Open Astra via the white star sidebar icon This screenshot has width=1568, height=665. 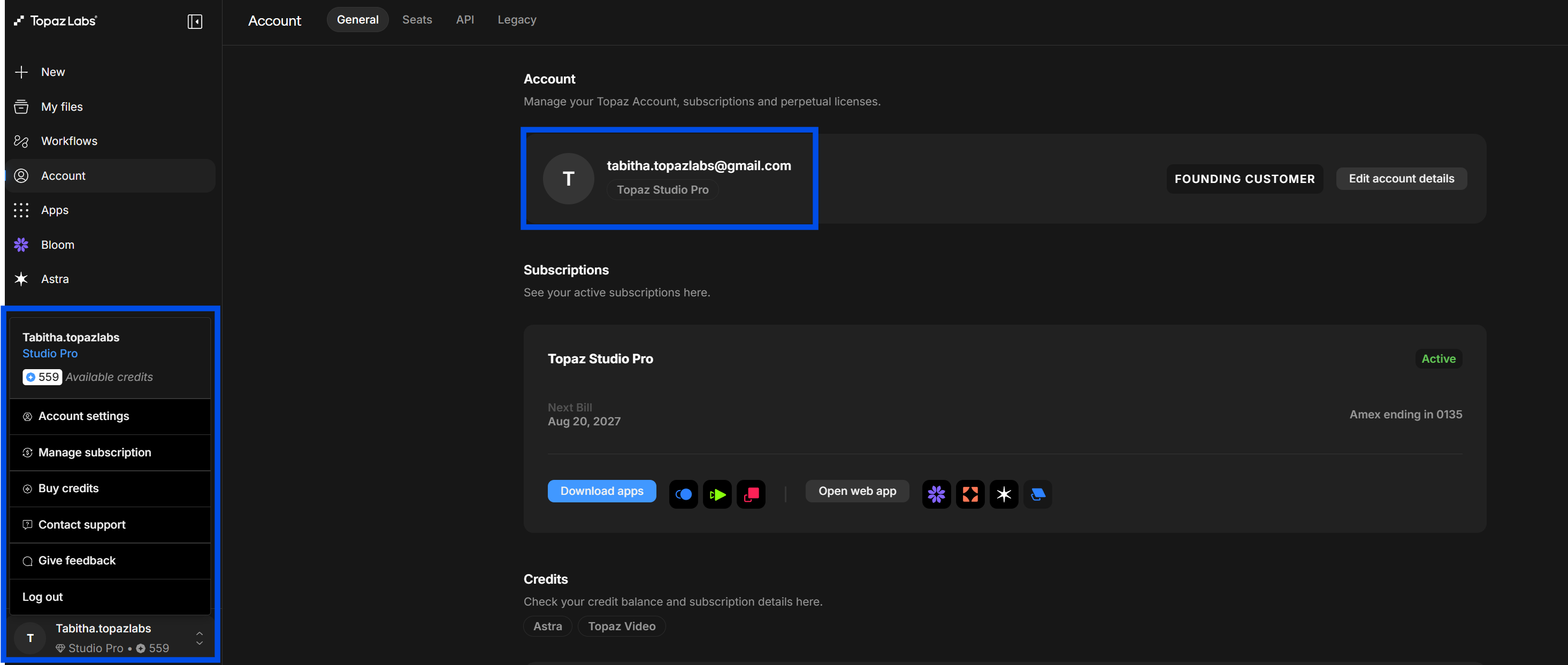(x=21, y=279)
